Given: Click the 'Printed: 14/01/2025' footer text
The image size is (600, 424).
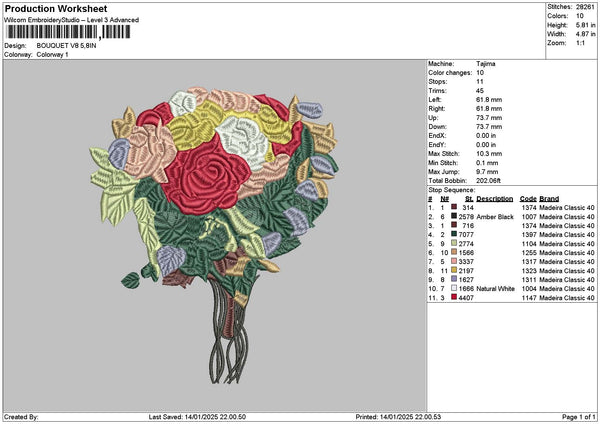Looking at the screenshot, I should [398, 417].
